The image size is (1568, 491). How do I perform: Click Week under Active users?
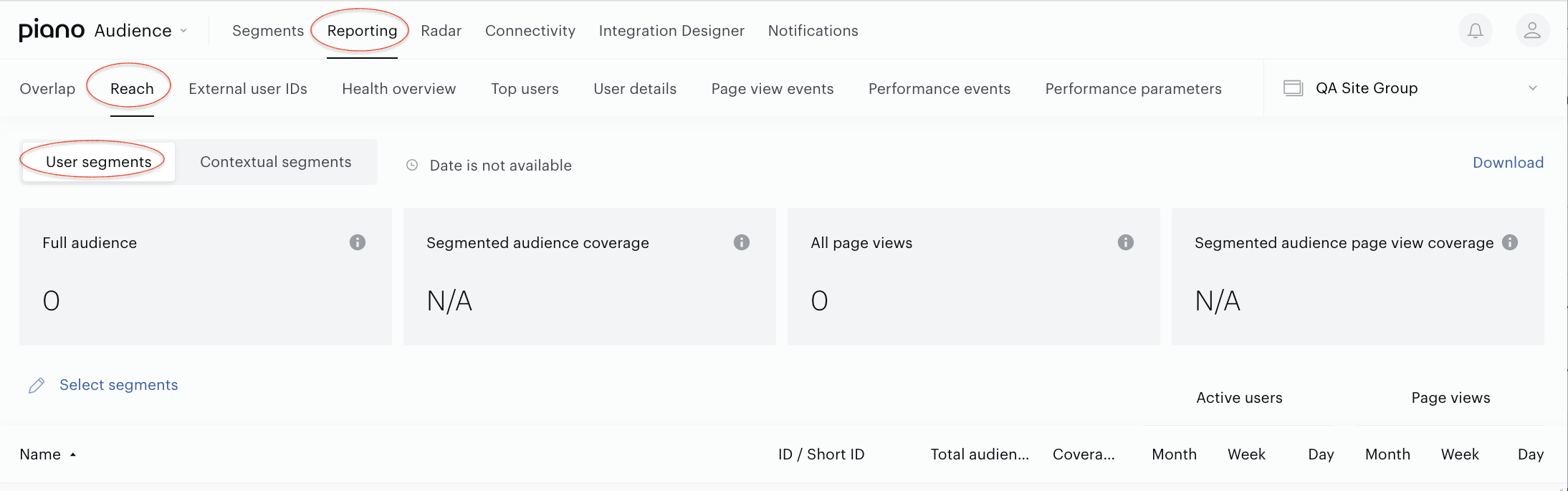[1246, 454]
